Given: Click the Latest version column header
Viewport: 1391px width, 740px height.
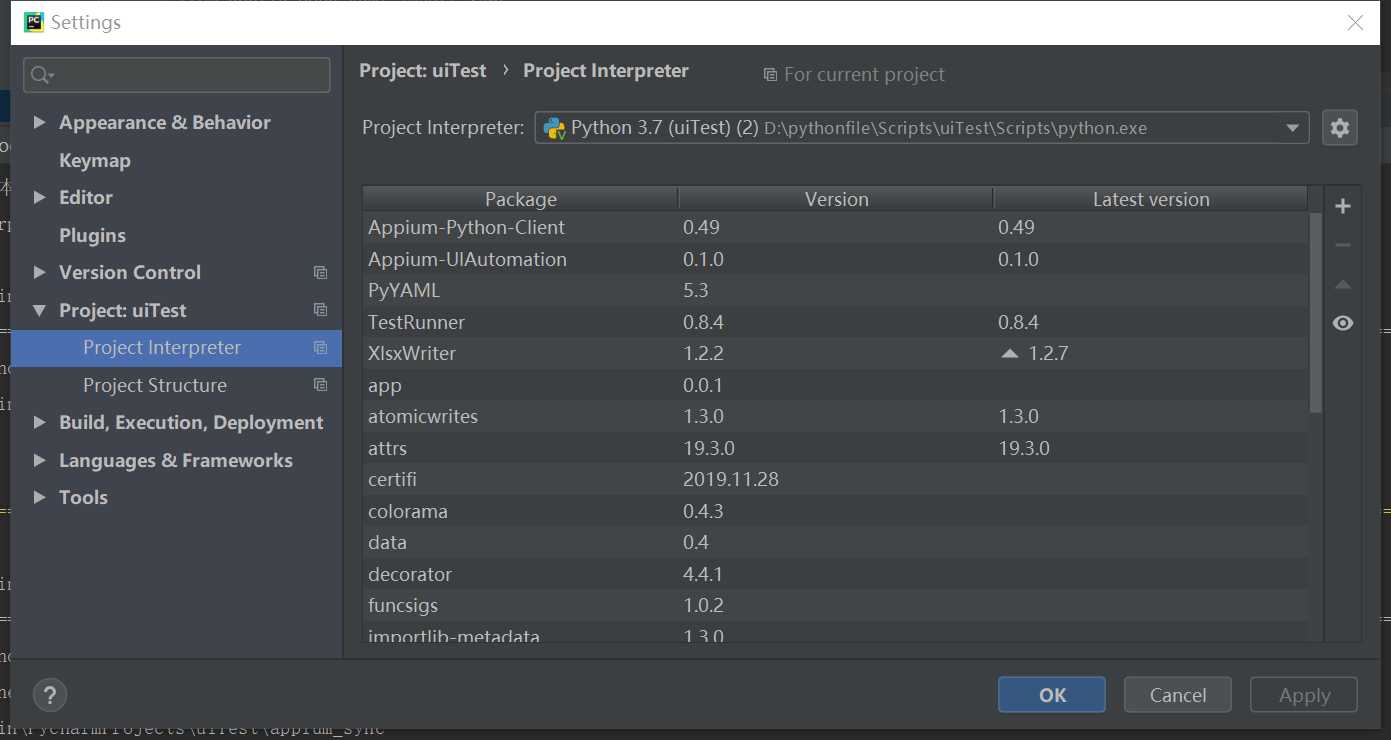Looking at the screenshot, I should tap(1151, 199).
